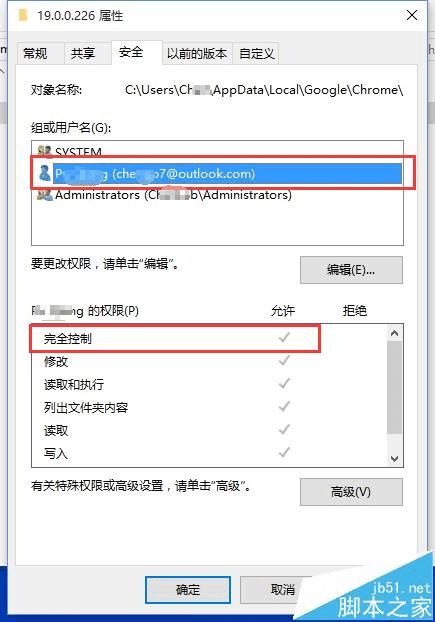Click 写入 allow checkmark

pyautogui.click(x=284, y=452)
